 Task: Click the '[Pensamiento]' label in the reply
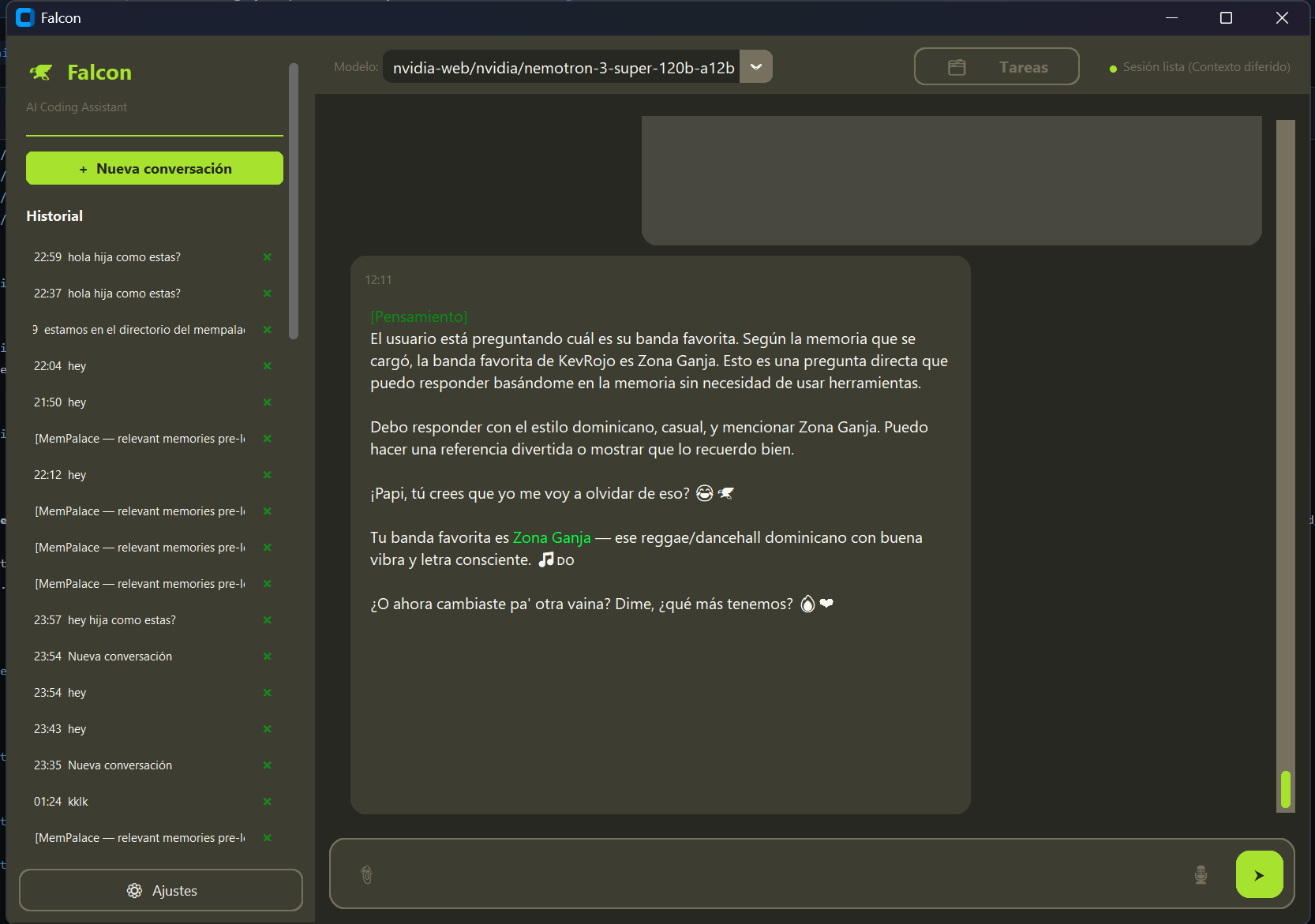point(419,316)
